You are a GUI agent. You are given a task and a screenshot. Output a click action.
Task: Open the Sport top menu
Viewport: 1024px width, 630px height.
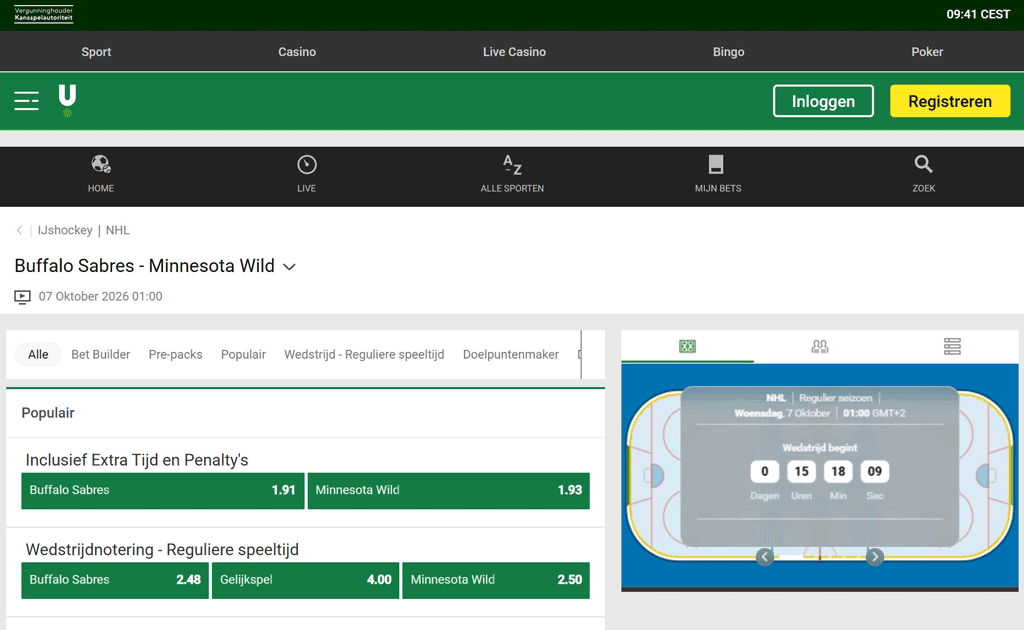point(96,52)
